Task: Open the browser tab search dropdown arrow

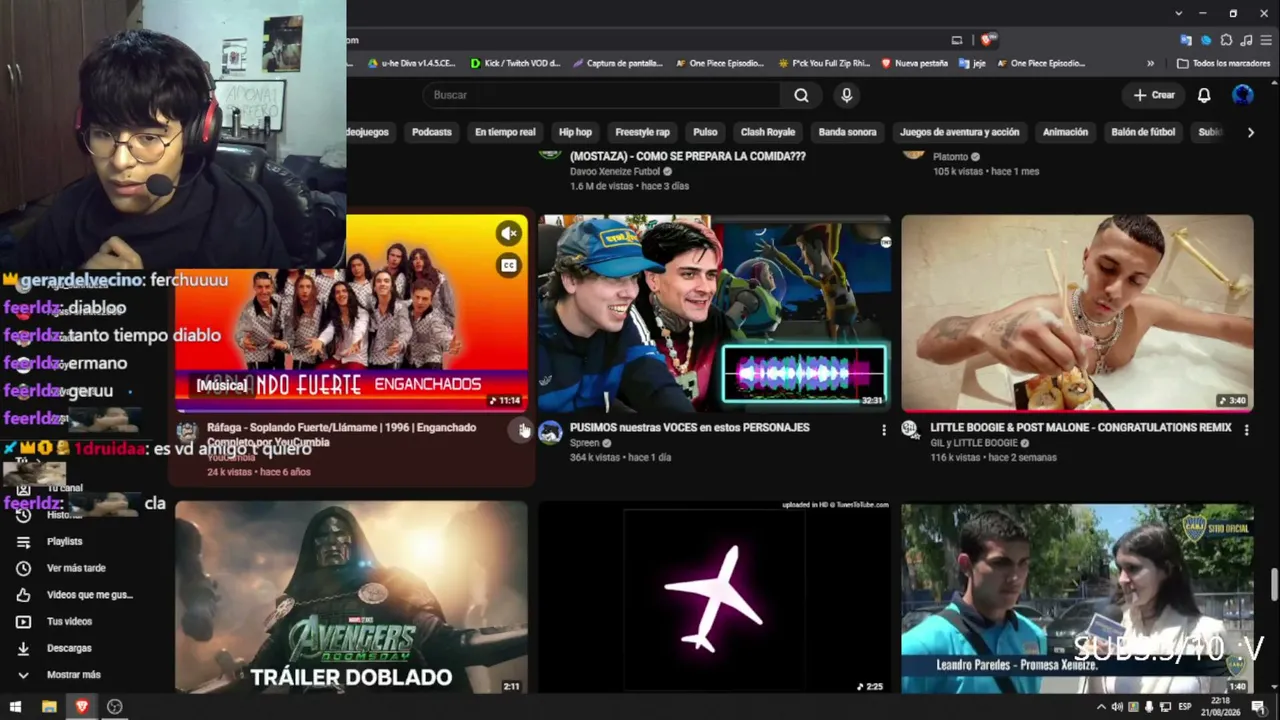Action: coord(1179,13)
